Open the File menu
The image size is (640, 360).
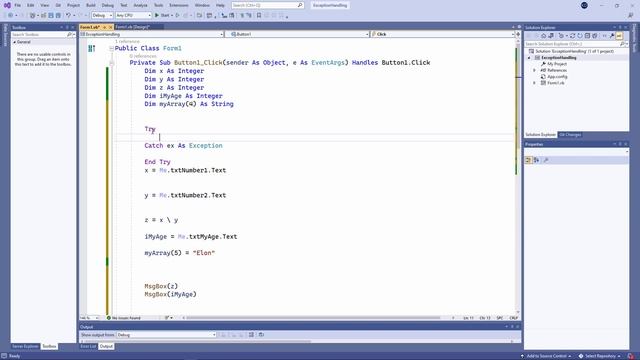click(18, 5)
